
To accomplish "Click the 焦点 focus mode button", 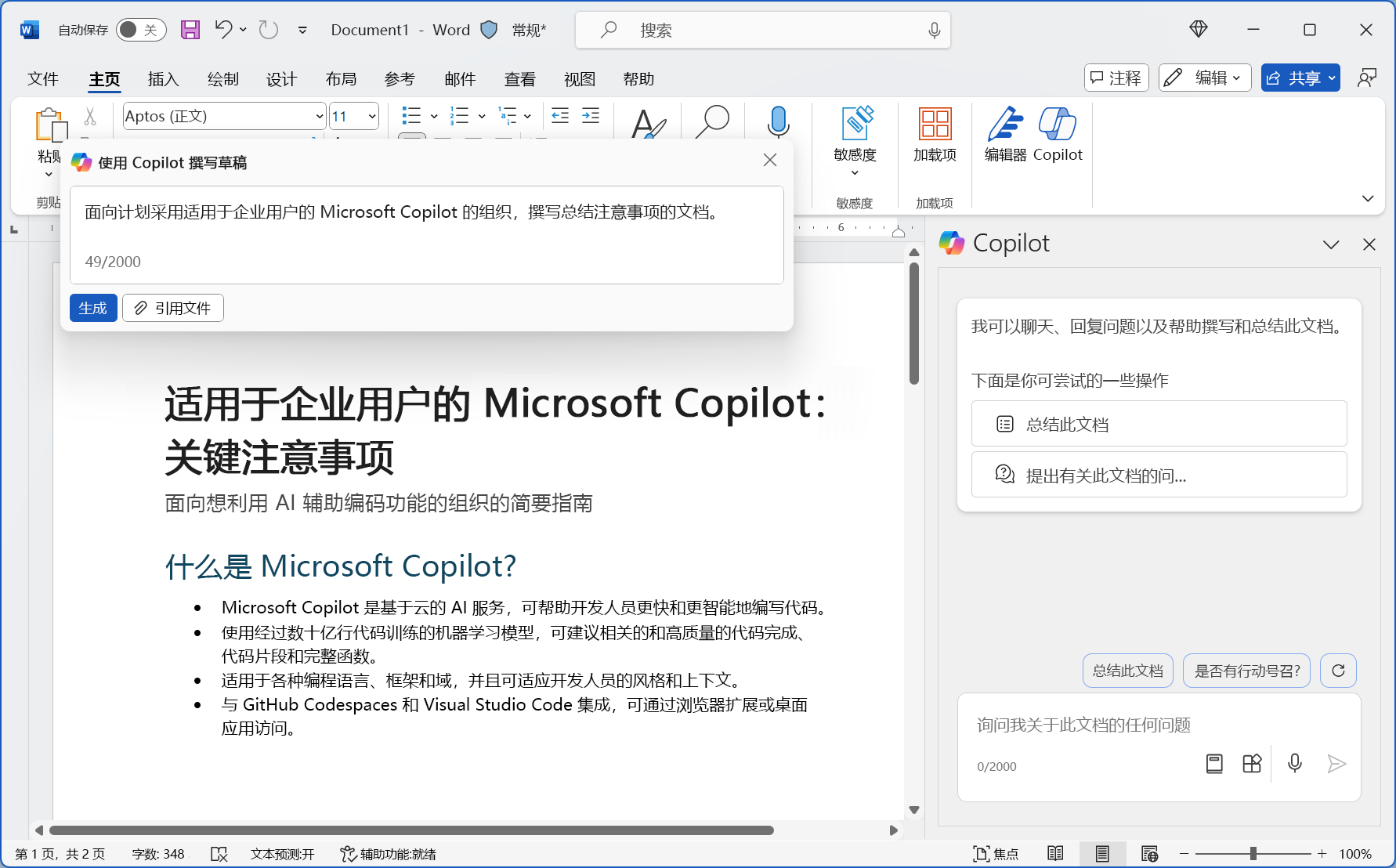I will (x=996, y=854).
